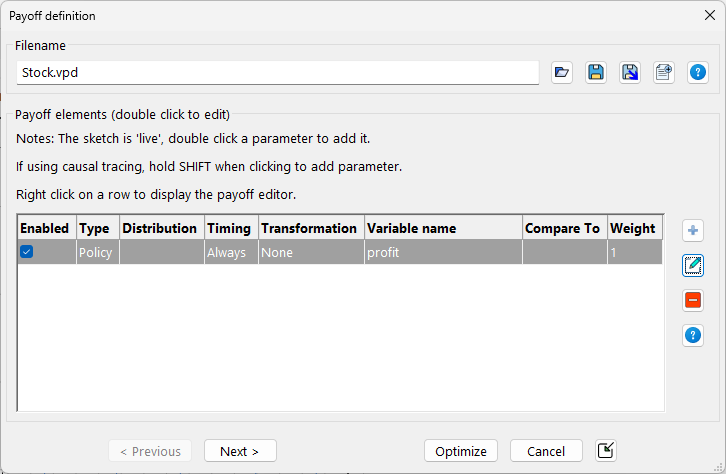Image resolution: width=726 pixels, height=474 pixels.
Task: Click the Weight column header
Action: [x=633, y=228]
